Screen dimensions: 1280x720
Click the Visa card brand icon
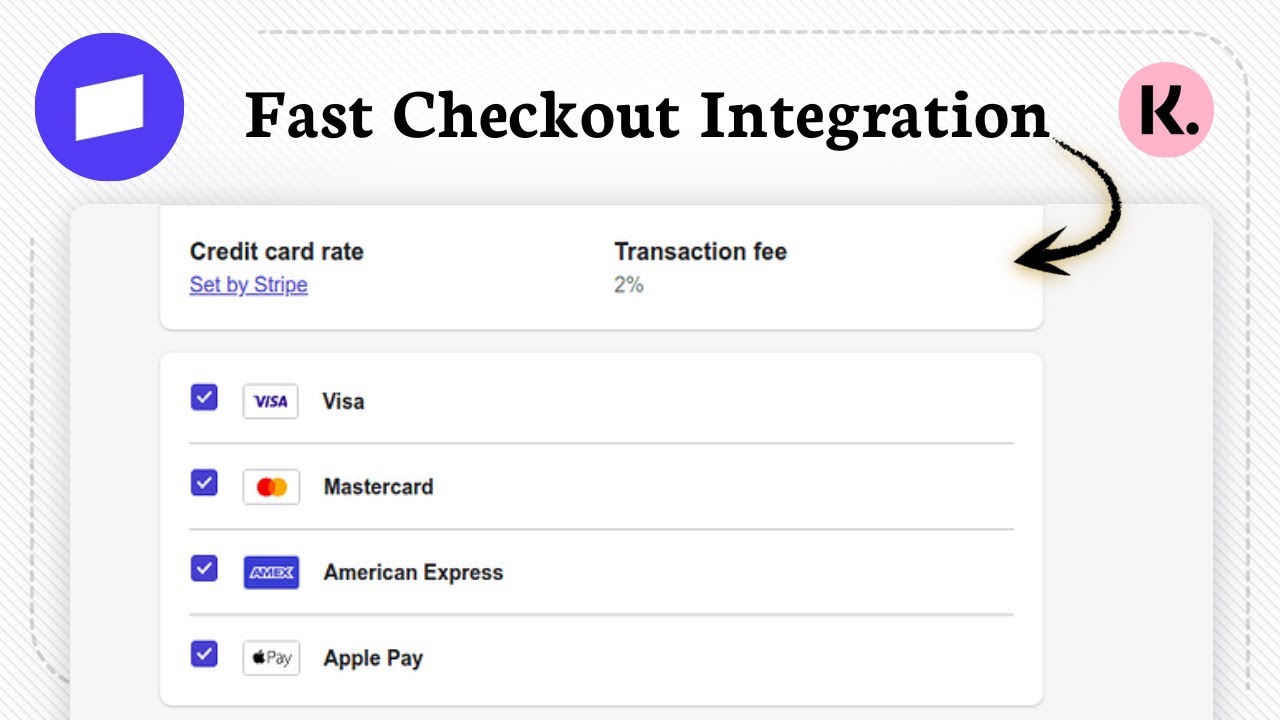click(271, 401)
